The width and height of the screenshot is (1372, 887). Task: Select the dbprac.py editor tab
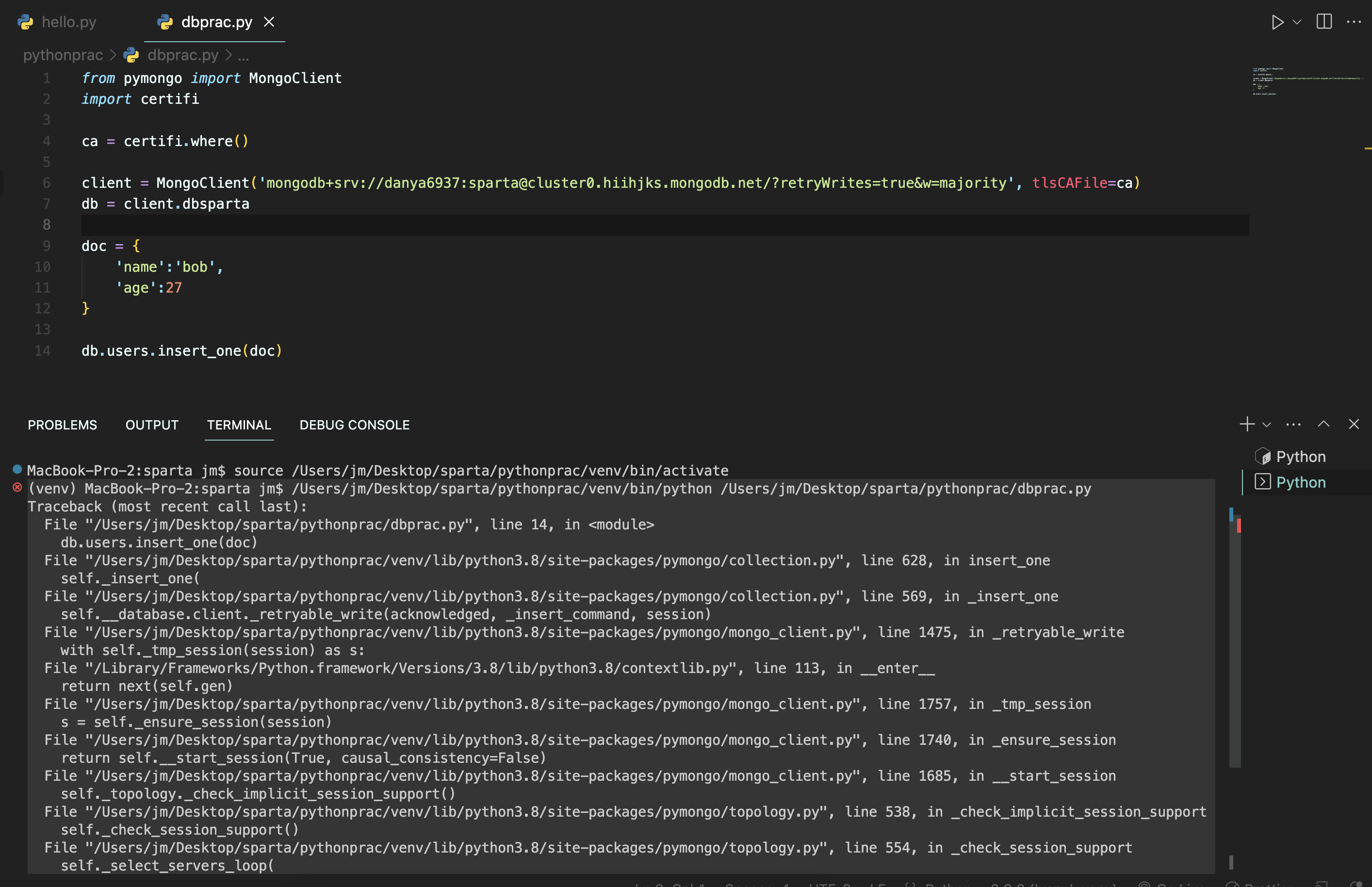(216, 22)
